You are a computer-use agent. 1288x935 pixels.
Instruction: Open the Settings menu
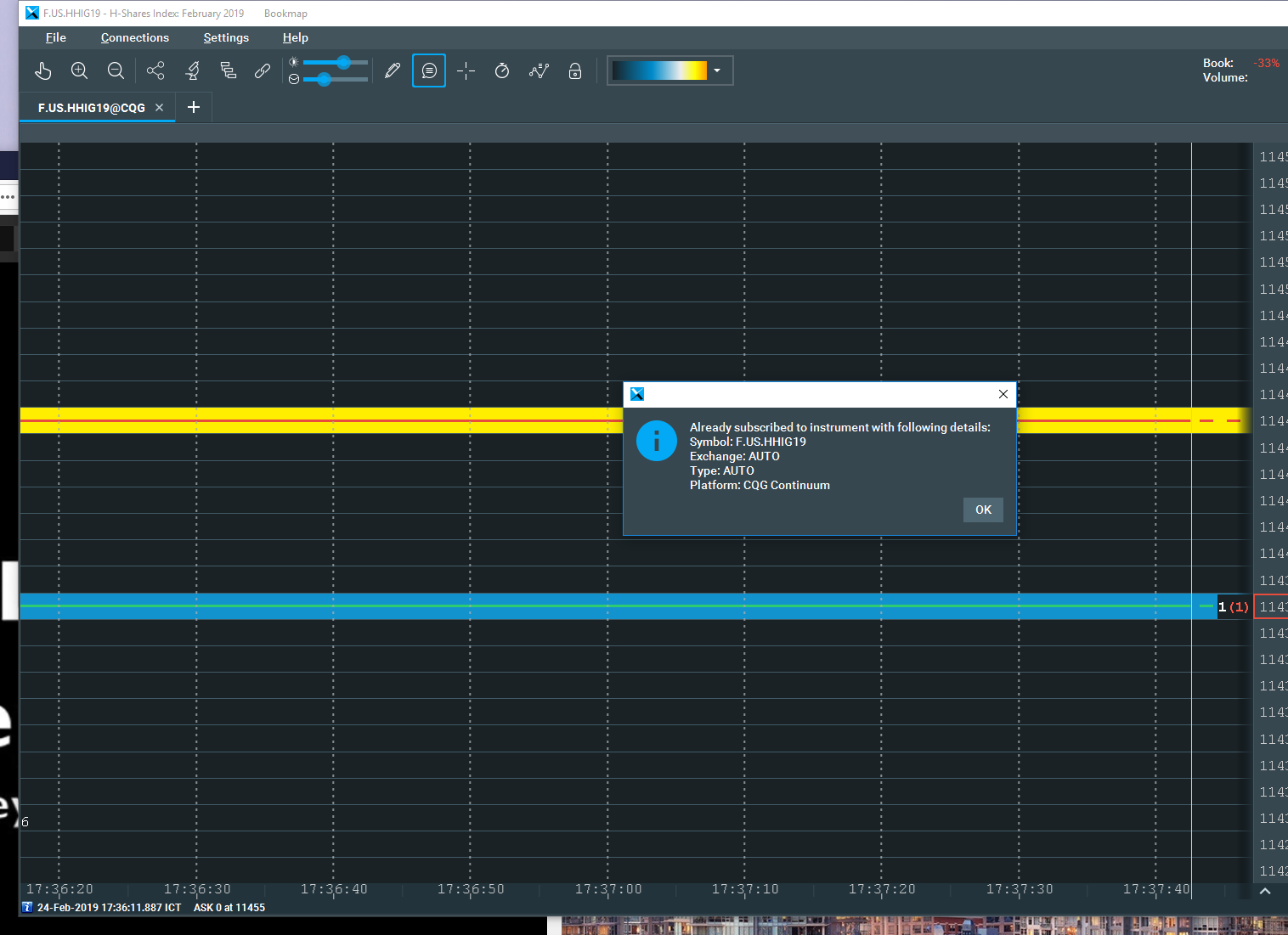(226, 37)
